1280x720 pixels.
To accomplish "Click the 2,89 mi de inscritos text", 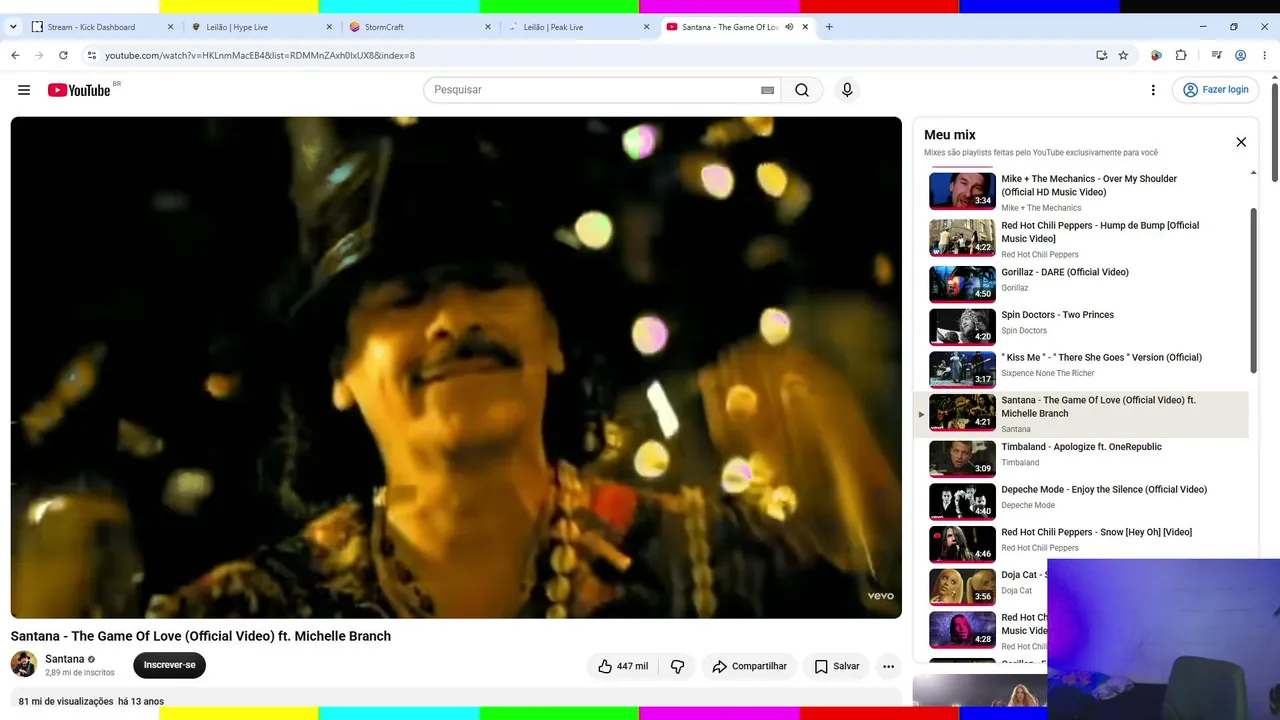I will tap(80, 673).
